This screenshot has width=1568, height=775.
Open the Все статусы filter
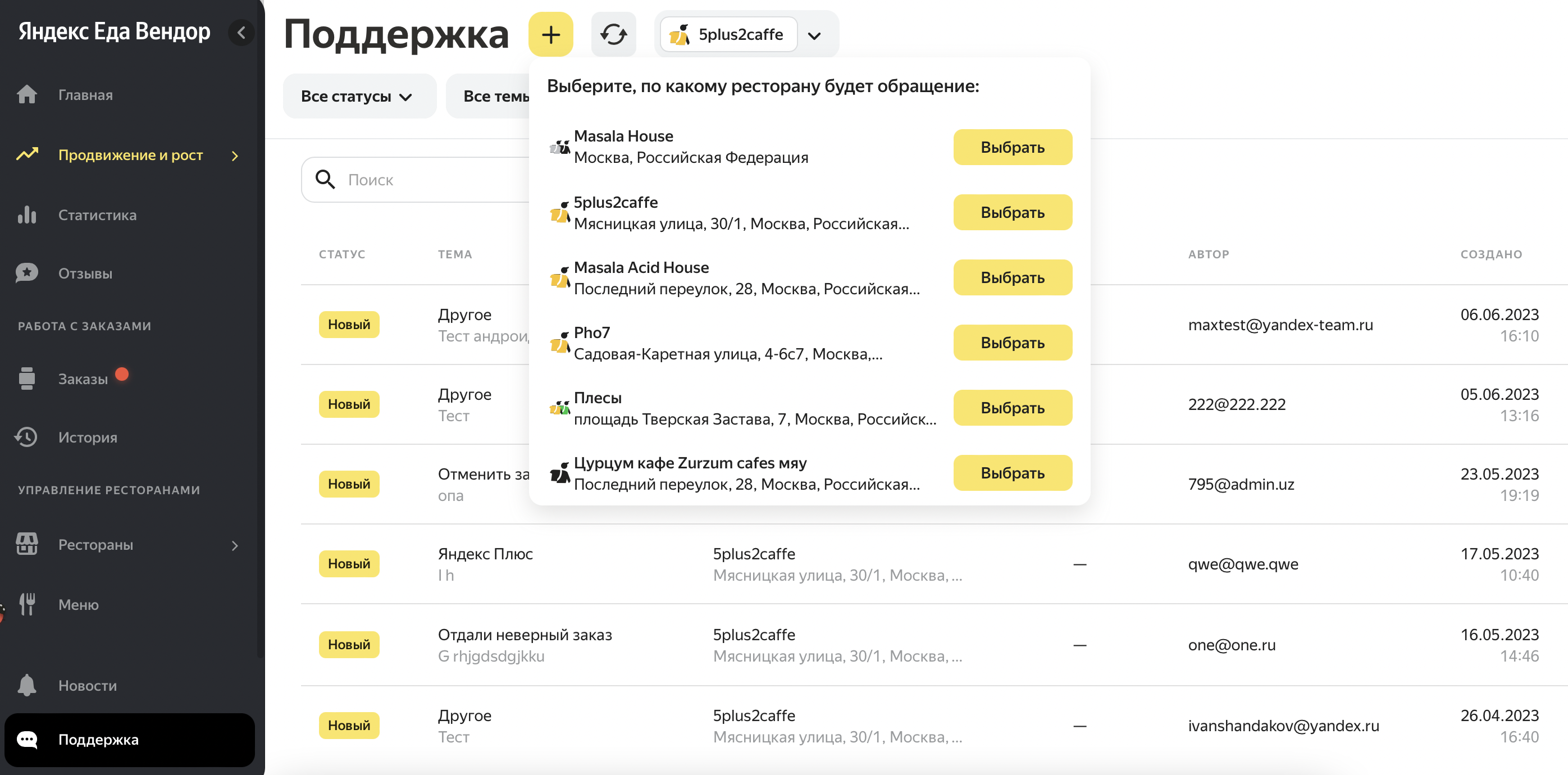pyautogui.click(x=359, y=95)
